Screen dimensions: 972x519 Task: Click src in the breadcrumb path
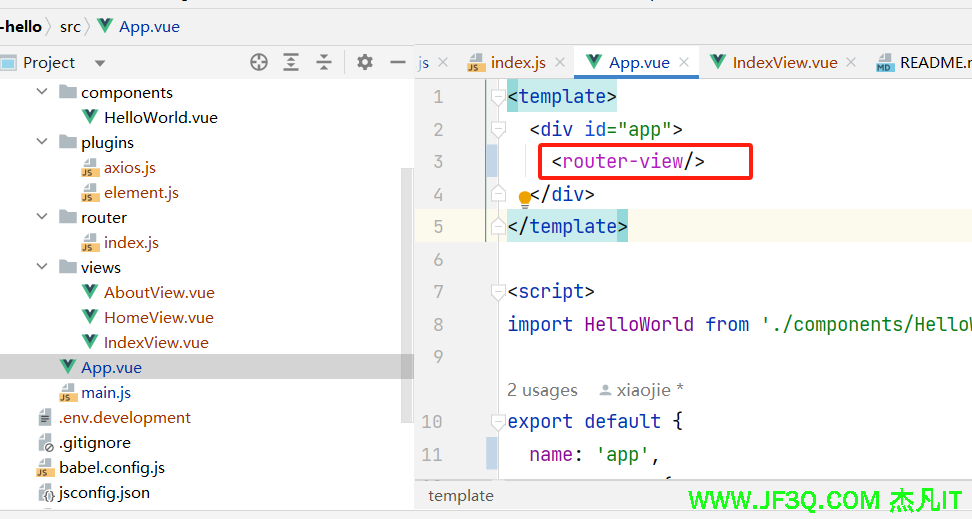(x=70, y=26)
